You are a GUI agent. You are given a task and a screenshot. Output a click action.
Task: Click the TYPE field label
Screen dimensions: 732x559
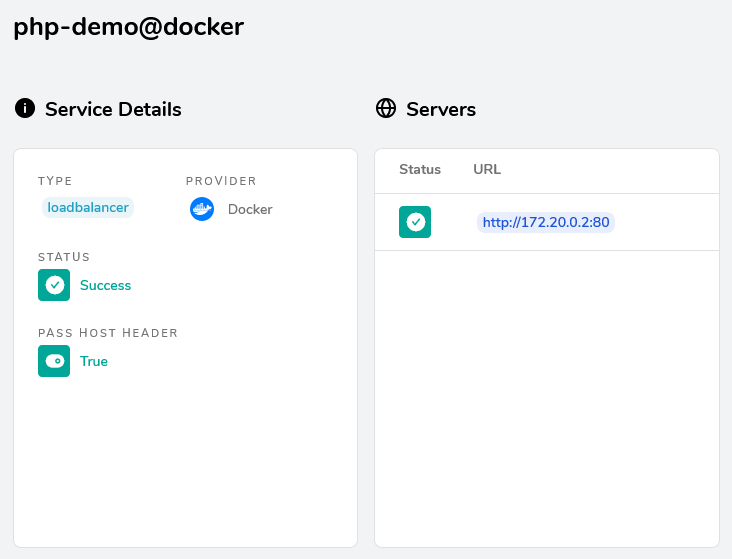pos(55,181)
